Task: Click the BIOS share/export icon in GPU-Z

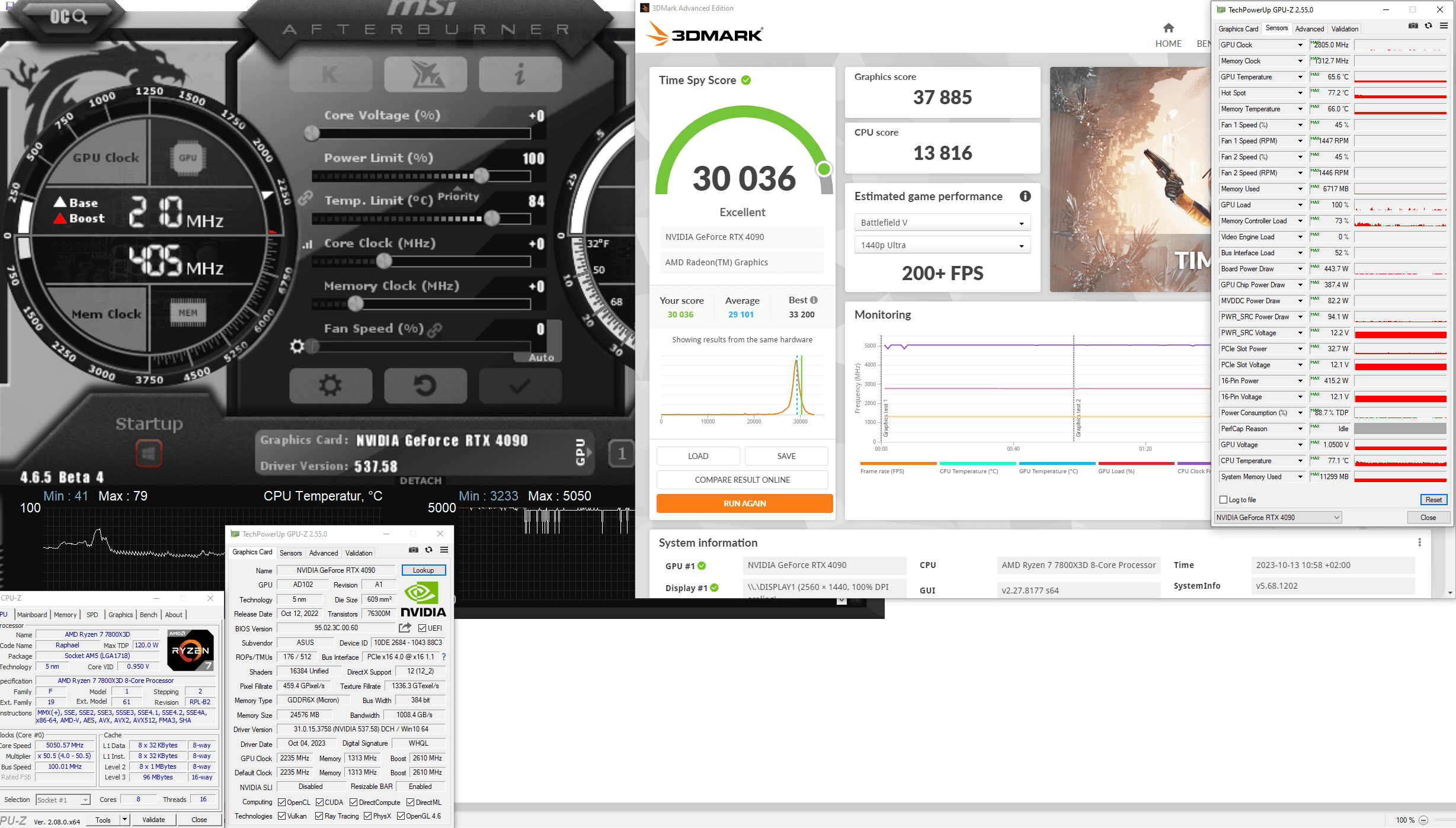Action: 405,627
